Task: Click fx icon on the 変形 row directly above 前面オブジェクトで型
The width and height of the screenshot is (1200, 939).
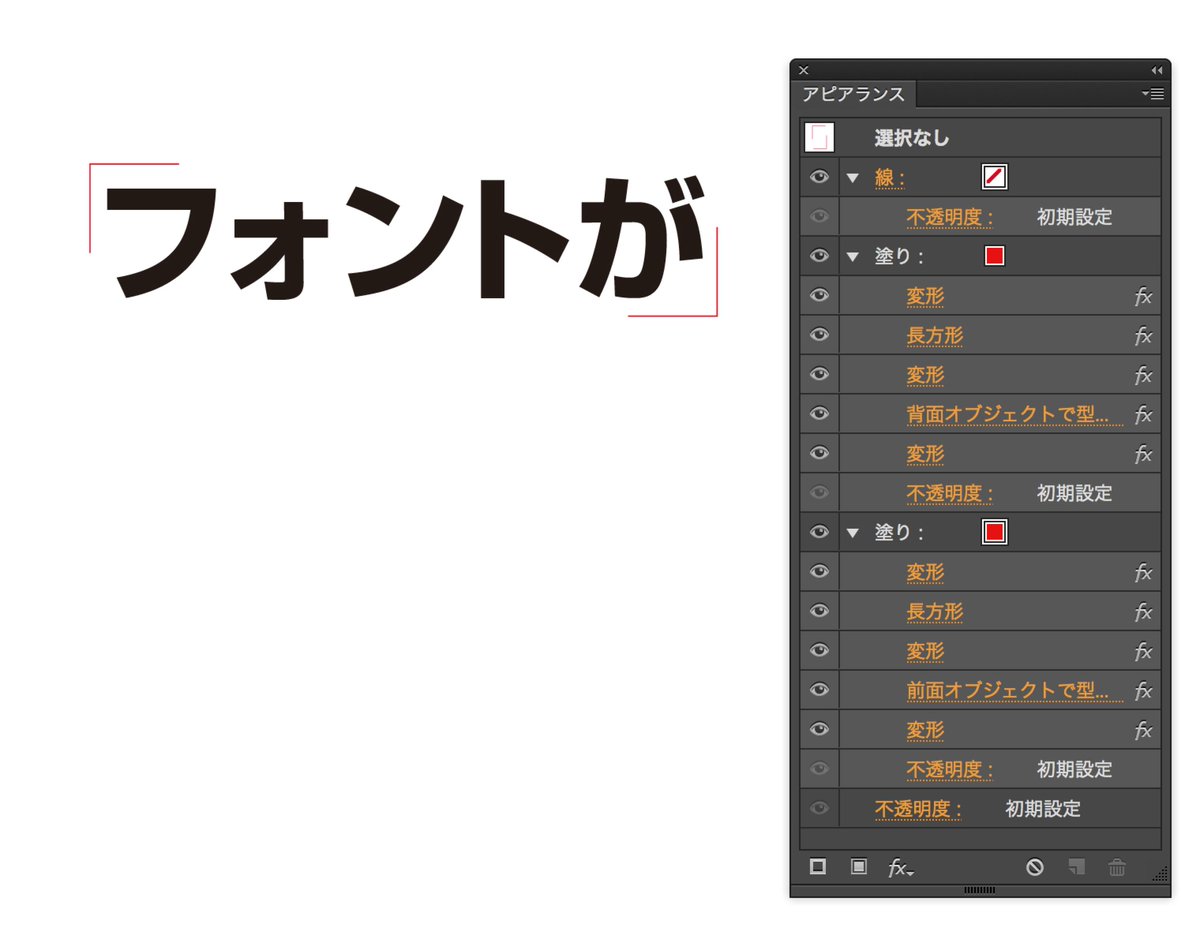Action: [x=1143, y=652]
